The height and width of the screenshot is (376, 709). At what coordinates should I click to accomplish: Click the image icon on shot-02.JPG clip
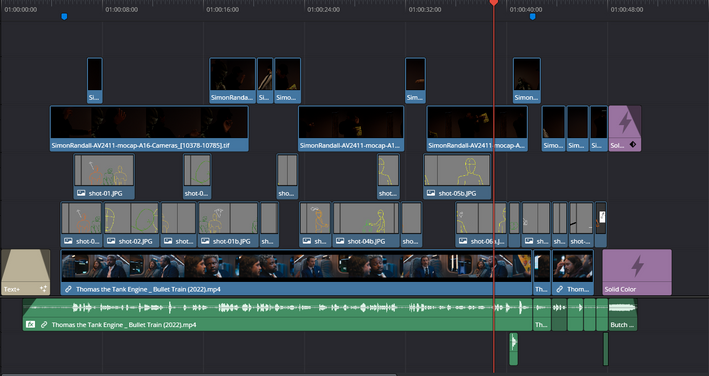(x=111, y=241)
